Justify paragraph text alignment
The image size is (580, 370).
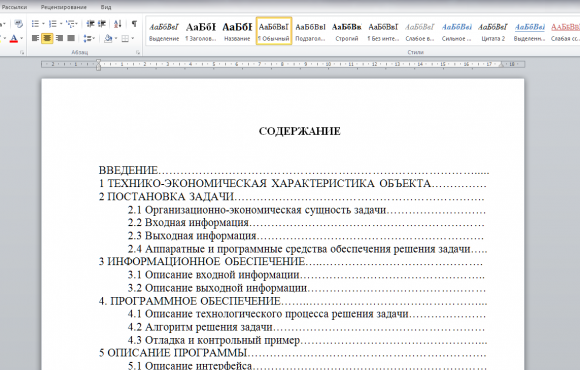[x=71, y=38]
